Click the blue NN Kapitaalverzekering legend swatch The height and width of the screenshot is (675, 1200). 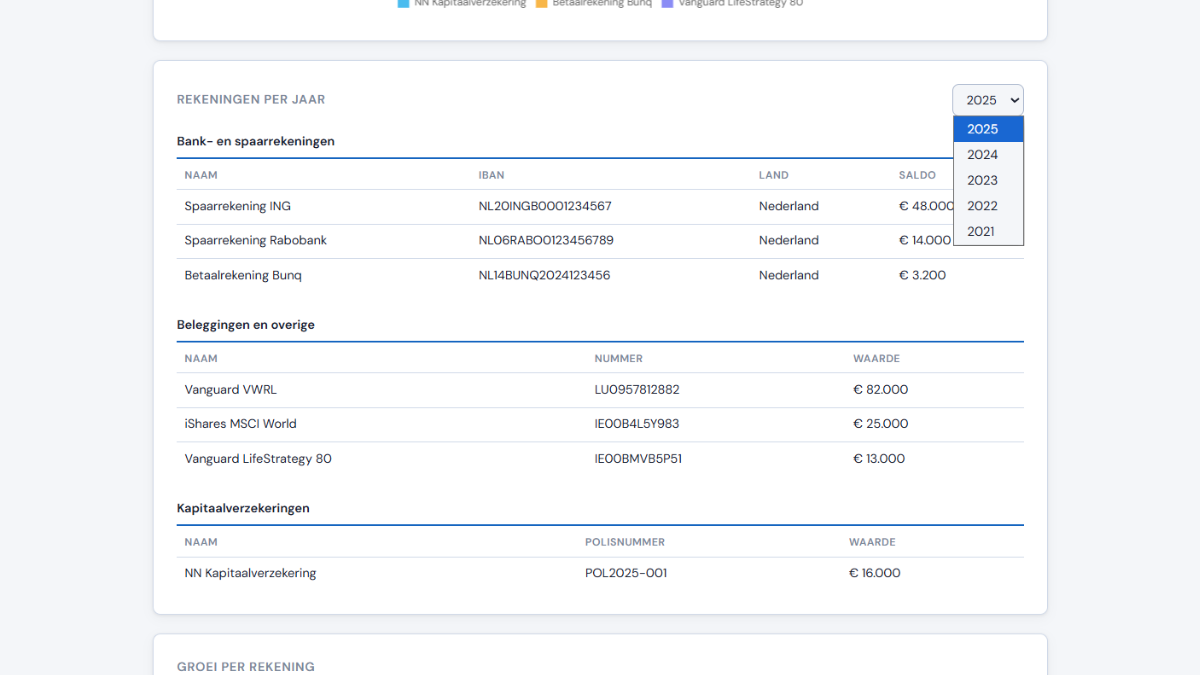tap(403, 3)
